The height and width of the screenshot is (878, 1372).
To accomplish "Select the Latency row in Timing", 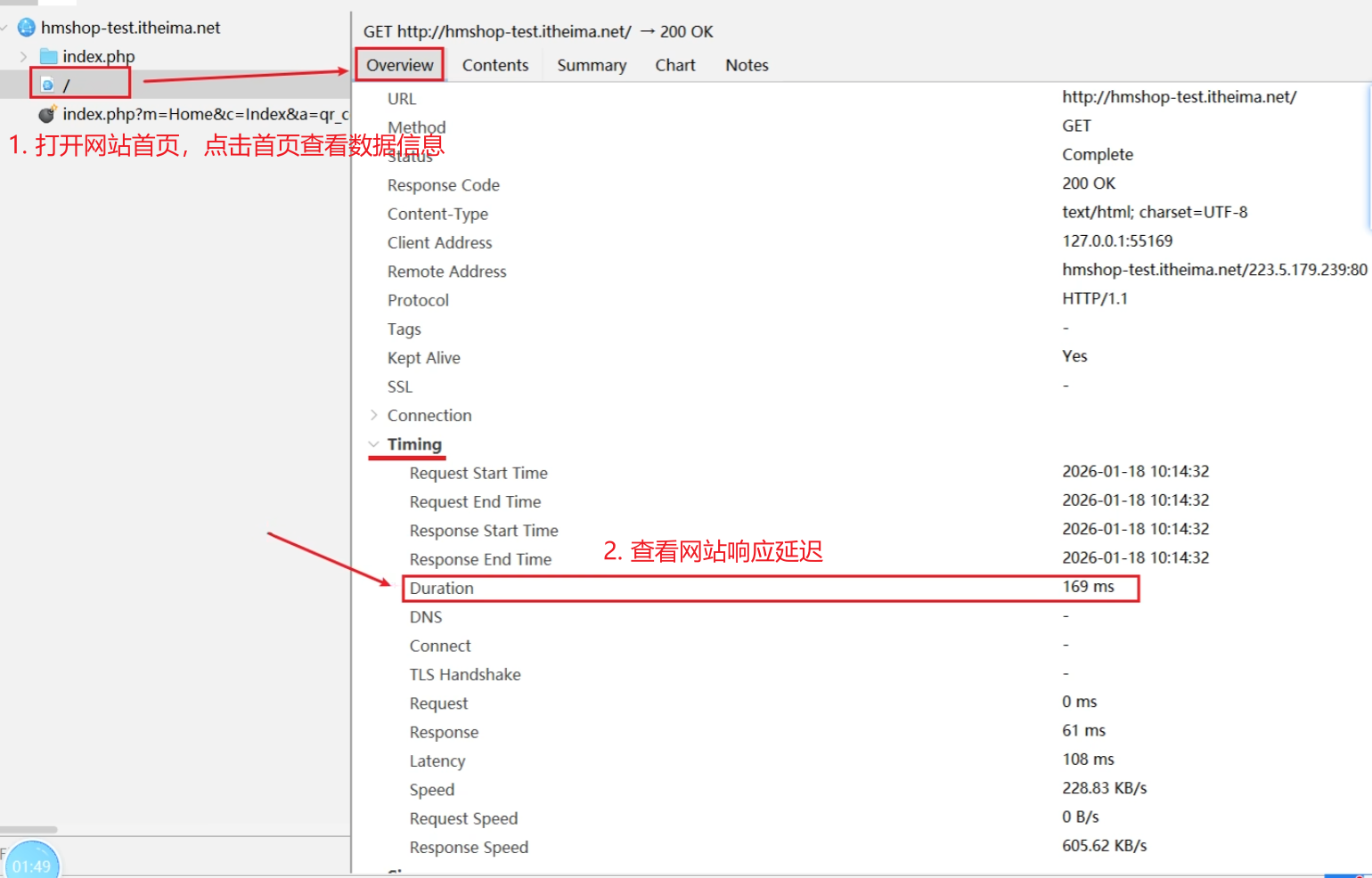I will click(437, 761).
